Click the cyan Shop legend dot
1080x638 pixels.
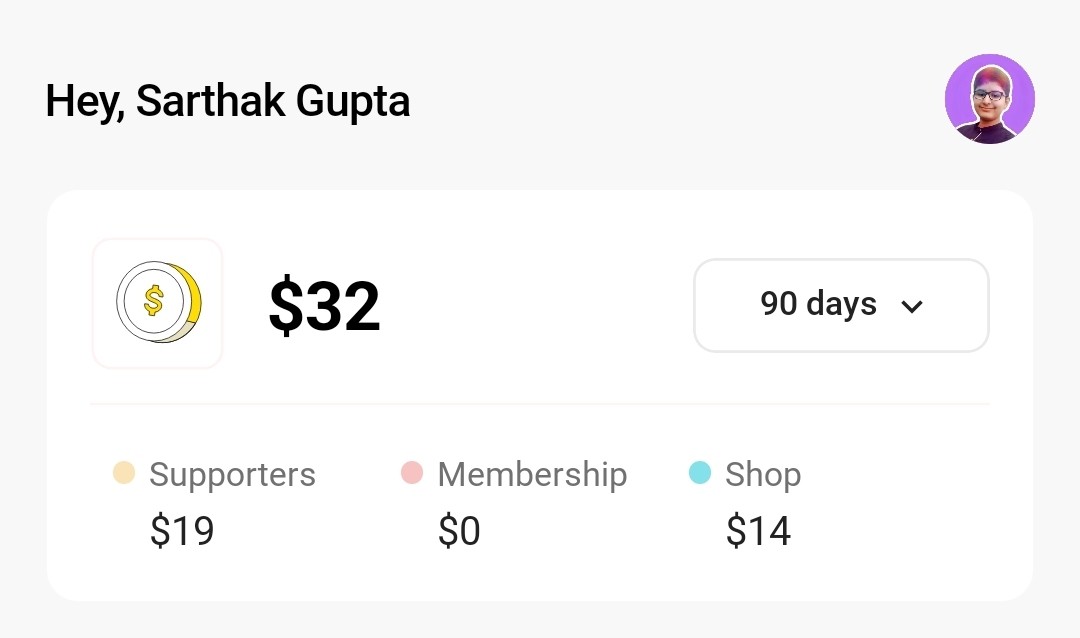click(700, 473)
